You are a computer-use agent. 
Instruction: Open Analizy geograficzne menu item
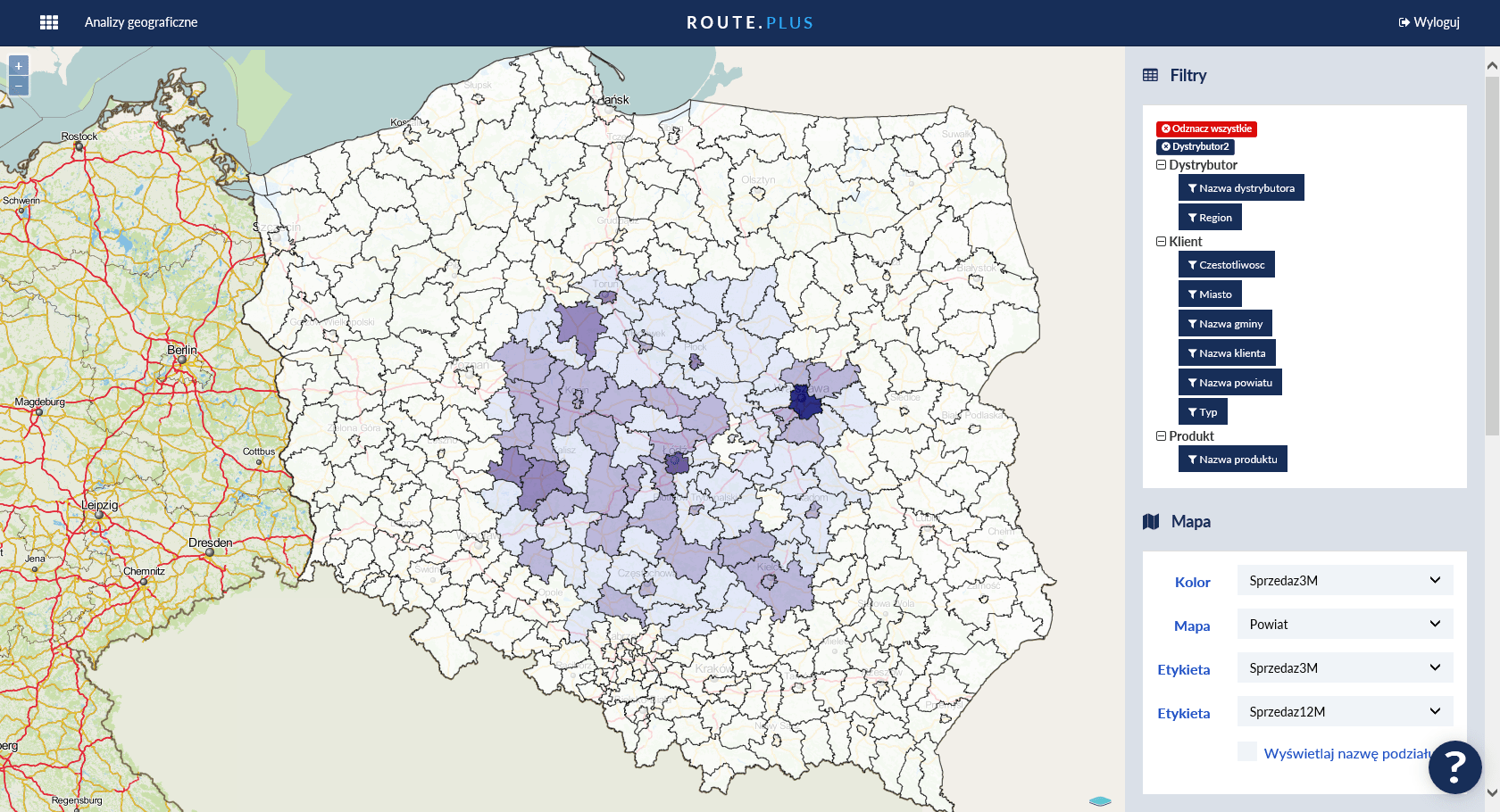[141, 22]
